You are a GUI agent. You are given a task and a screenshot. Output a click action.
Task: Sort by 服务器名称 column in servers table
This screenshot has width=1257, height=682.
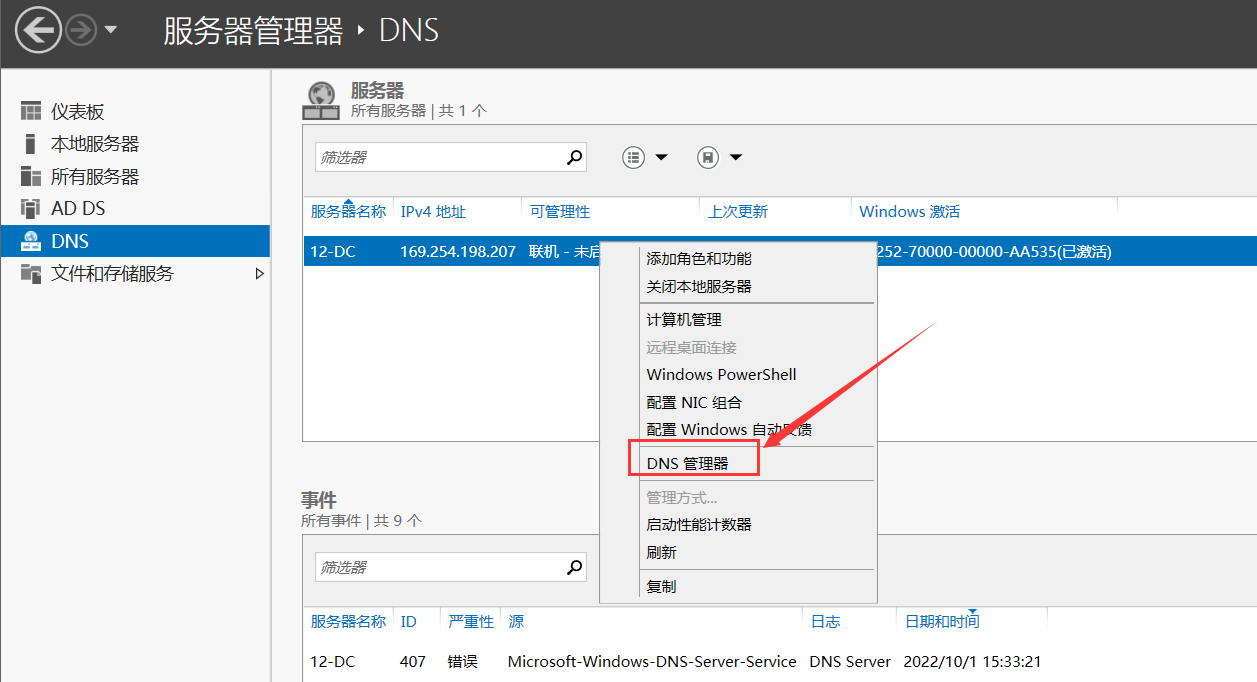[348, 211]
